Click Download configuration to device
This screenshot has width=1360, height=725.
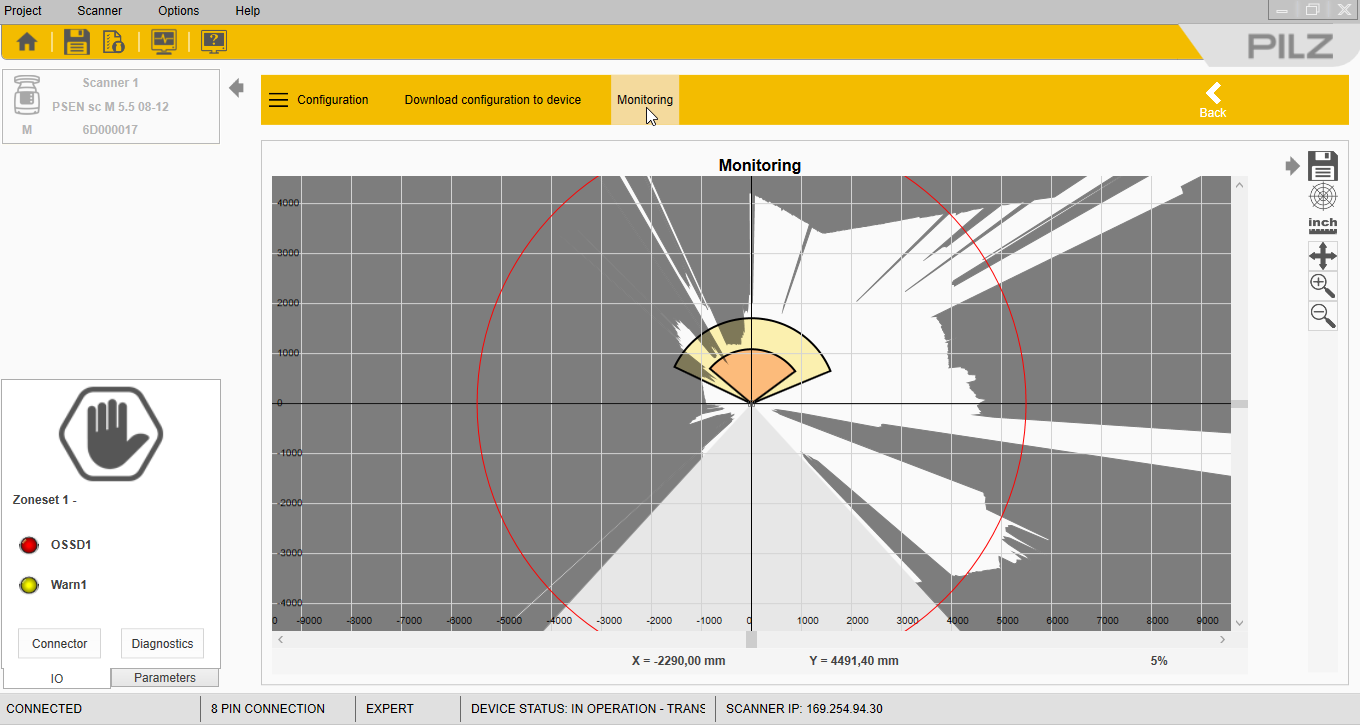(492, 100)
